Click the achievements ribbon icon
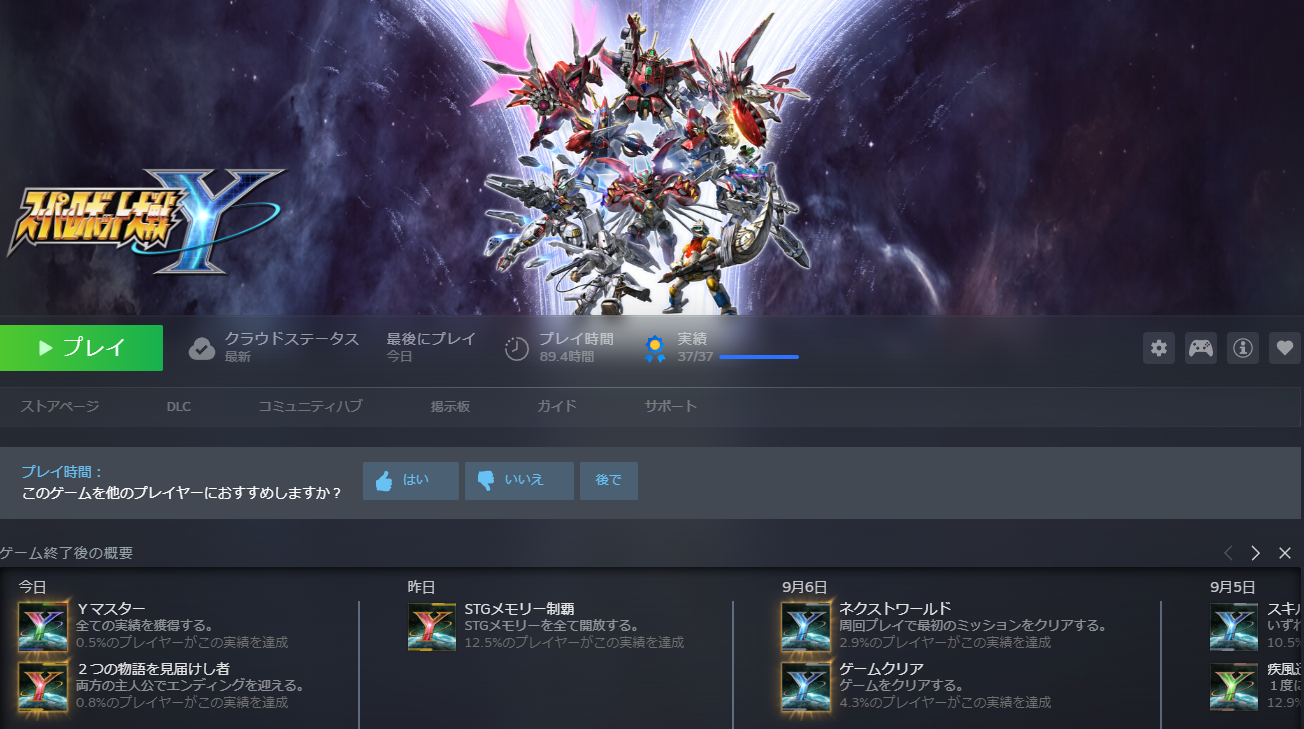Image resolution: width=1304 pixels, height=729 pixels. tap(655, 348)
